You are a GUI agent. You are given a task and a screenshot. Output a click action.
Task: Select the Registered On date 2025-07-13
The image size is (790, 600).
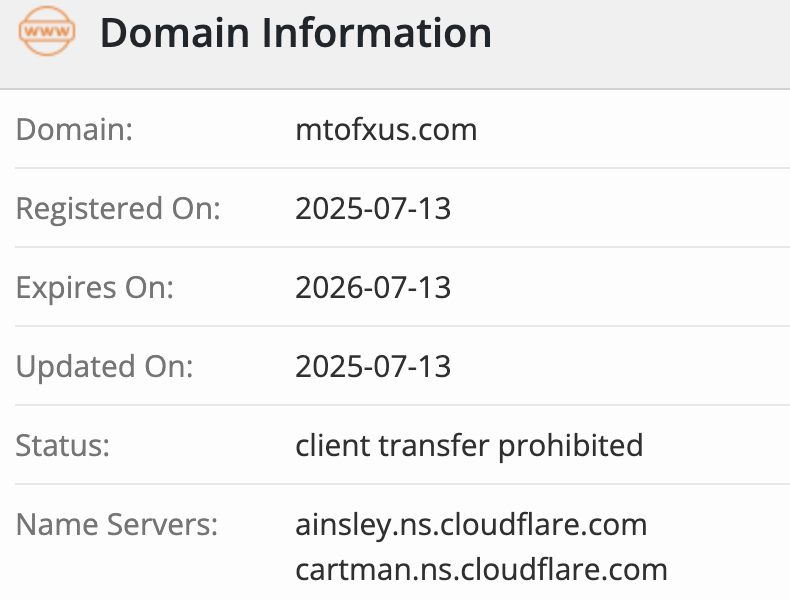373,209
